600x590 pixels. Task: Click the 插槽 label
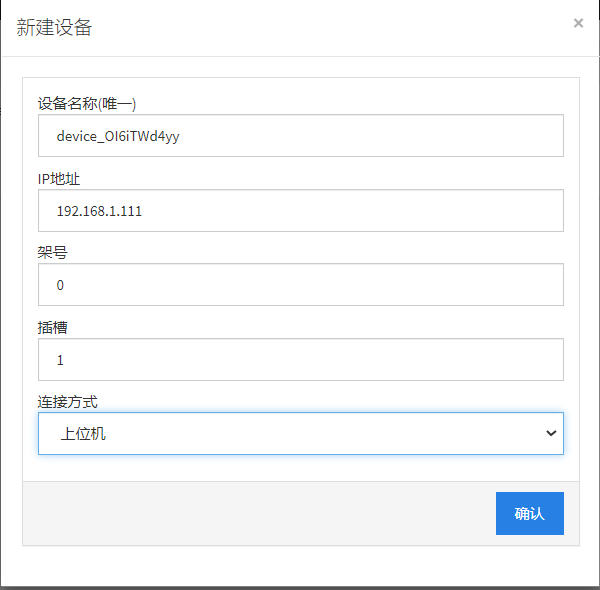click(x=53, y=327)
